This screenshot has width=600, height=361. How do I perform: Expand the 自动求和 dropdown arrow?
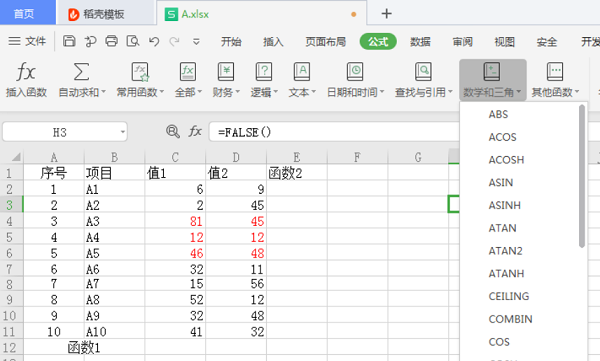tap(103, 92)
